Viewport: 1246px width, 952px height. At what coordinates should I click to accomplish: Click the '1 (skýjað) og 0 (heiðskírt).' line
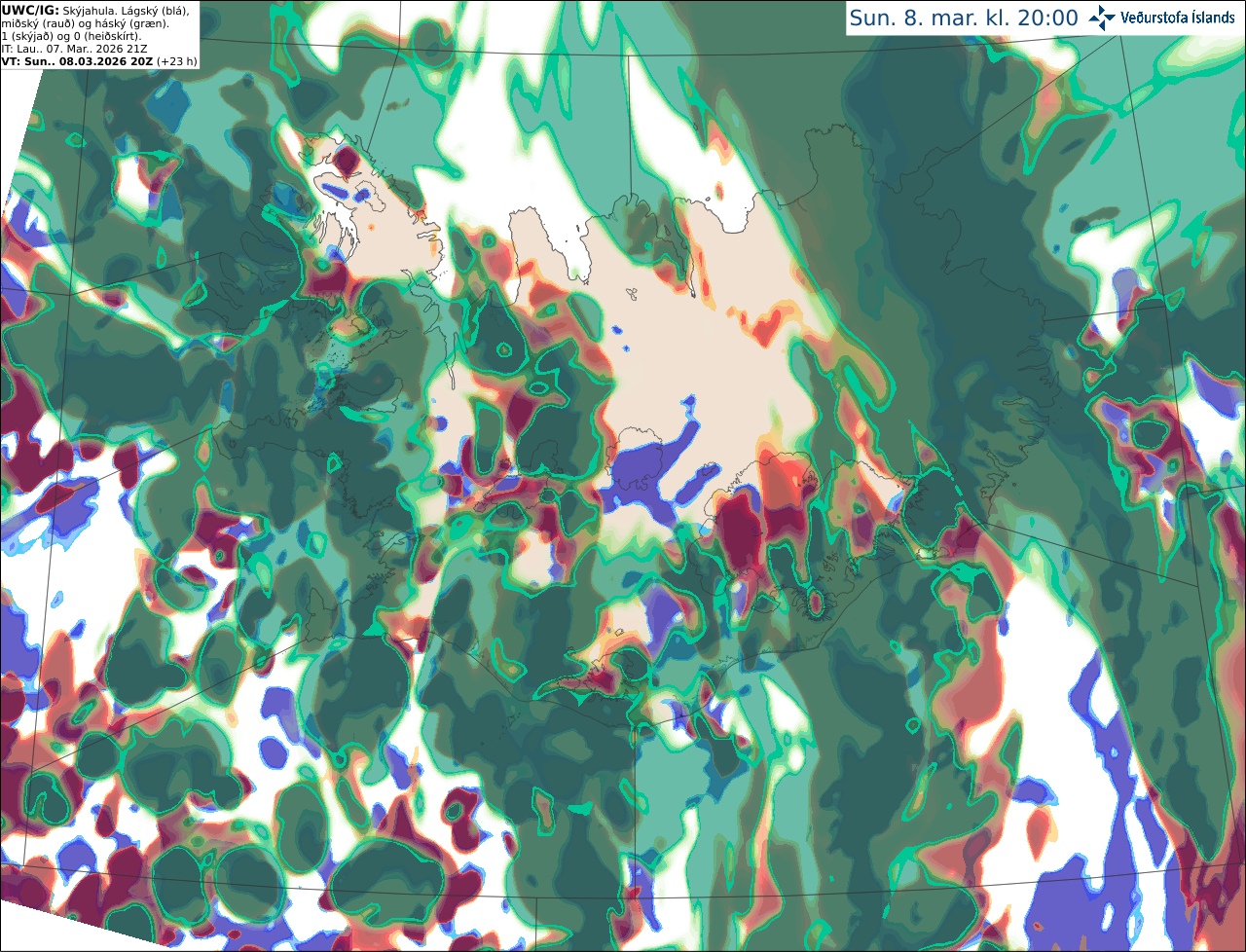71,36
